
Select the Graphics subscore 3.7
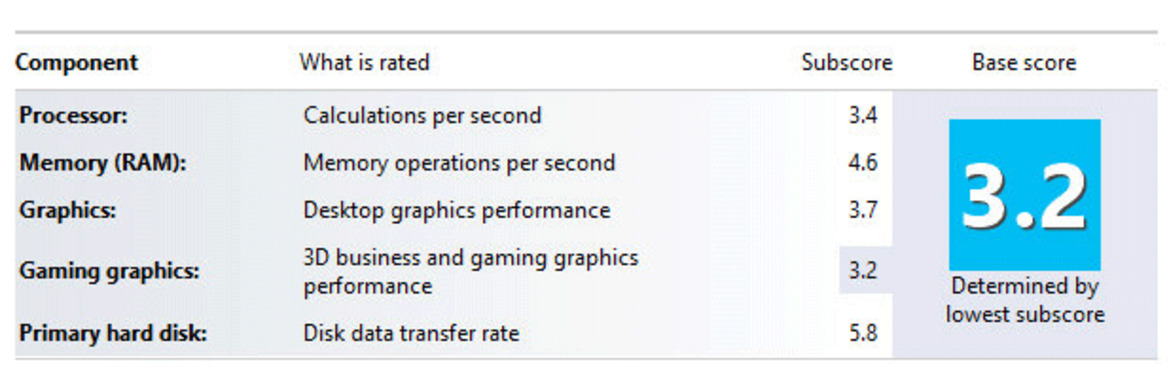863,210
